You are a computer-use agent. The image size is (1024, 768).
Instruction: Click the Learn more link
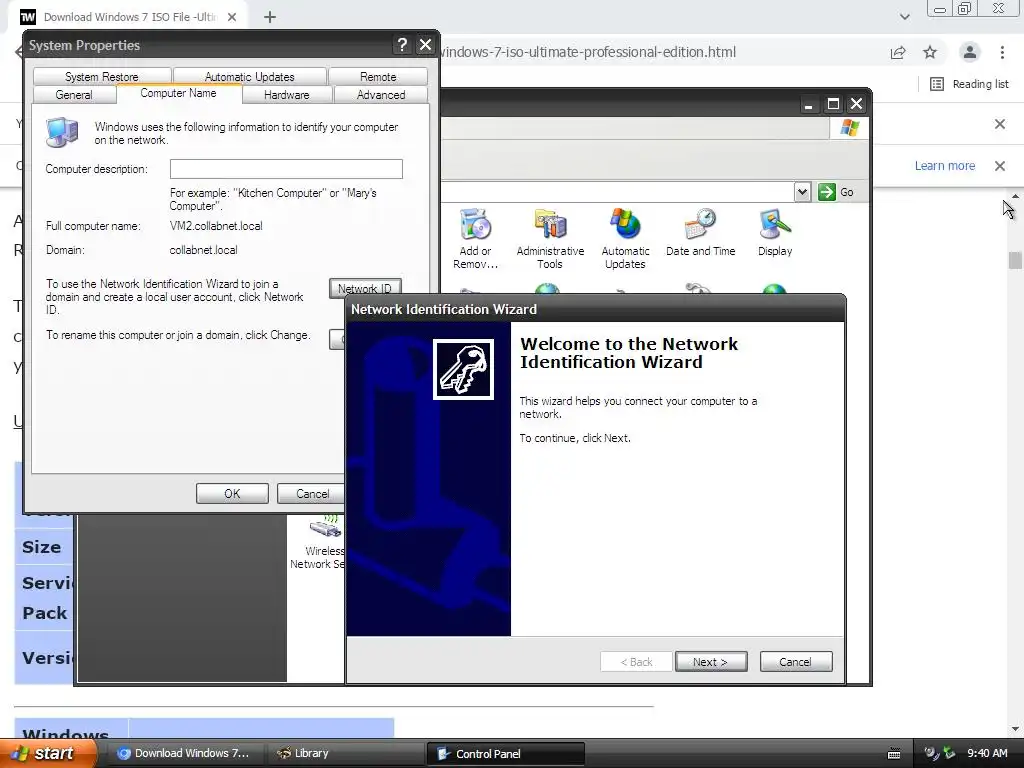tap(944, 166)
